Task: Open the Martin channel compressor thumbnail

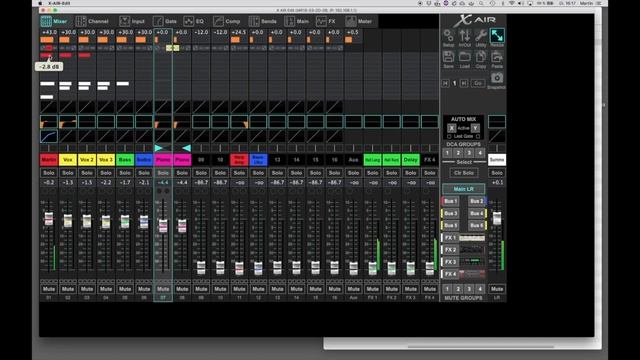Action: point(49,136)
